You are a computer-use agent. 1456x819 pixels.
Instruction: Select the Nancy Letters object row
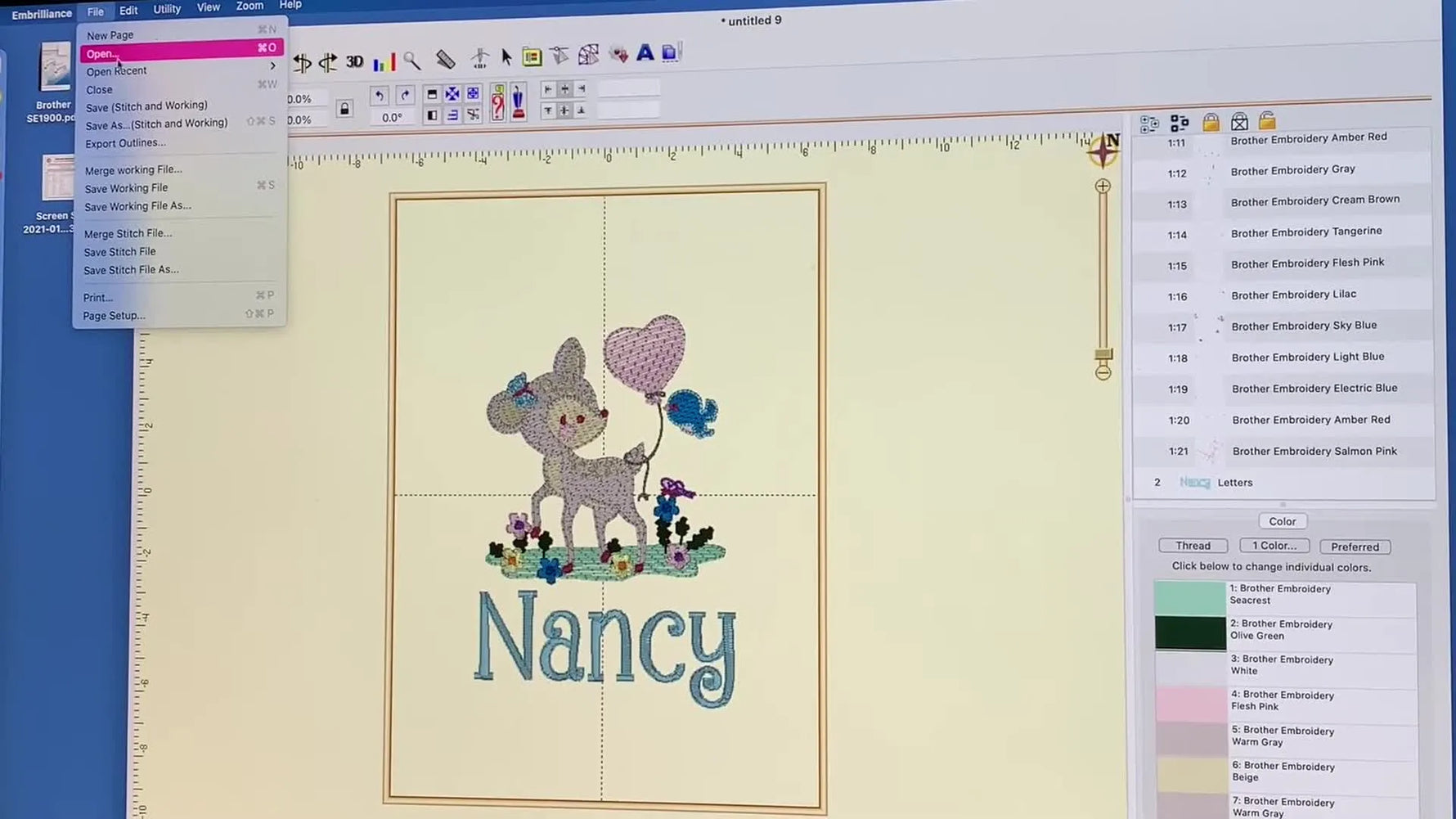pos(1283,483)
